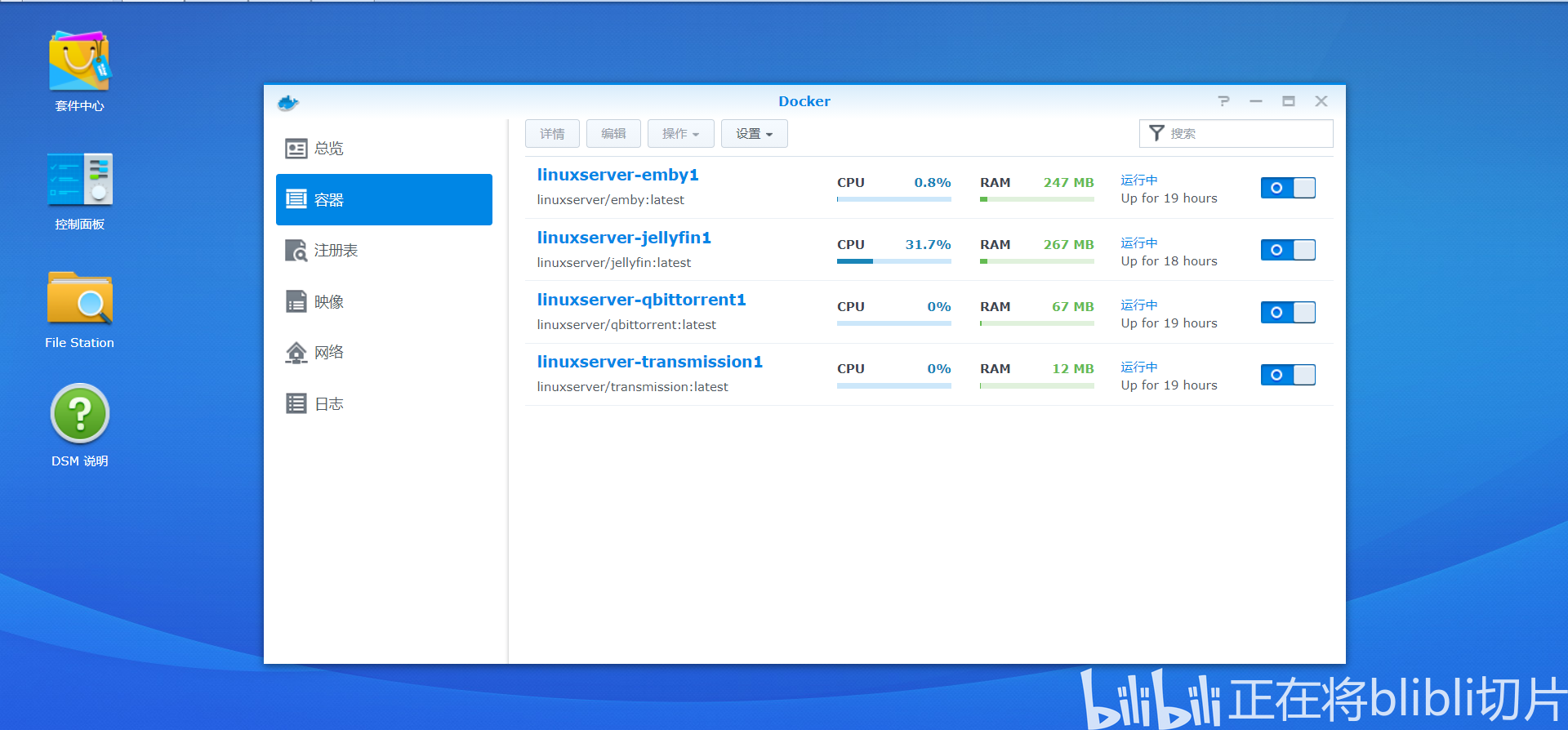The height and width of the screenshot is (730, 1568).
Task: Click the filter funnel icon in search
Action: pos(1156,133)
